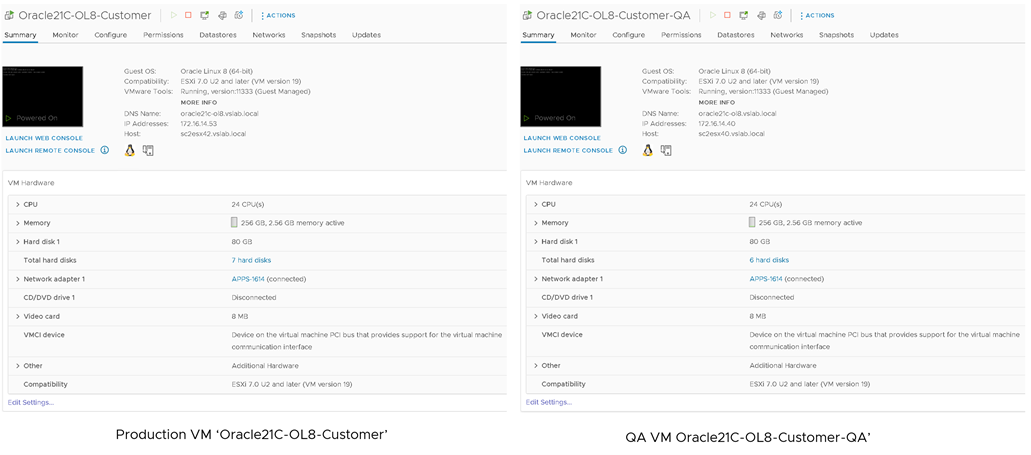Click red Power Off icon in QA VM toolbar
1031x455 pixels.
[727, 14]
